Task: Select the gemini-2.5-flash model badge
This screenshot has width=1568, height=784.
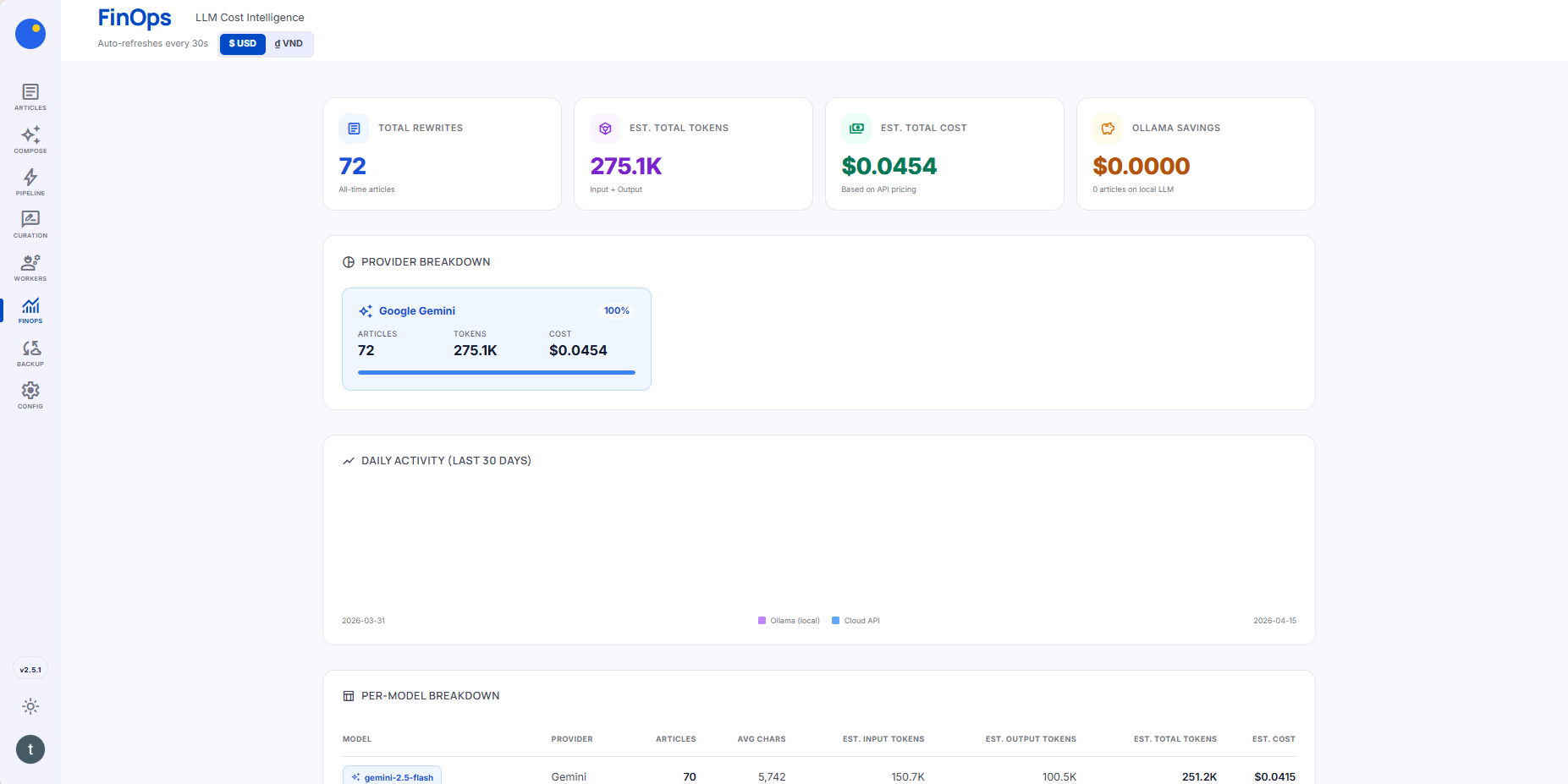Action: [x=392, y=776]
